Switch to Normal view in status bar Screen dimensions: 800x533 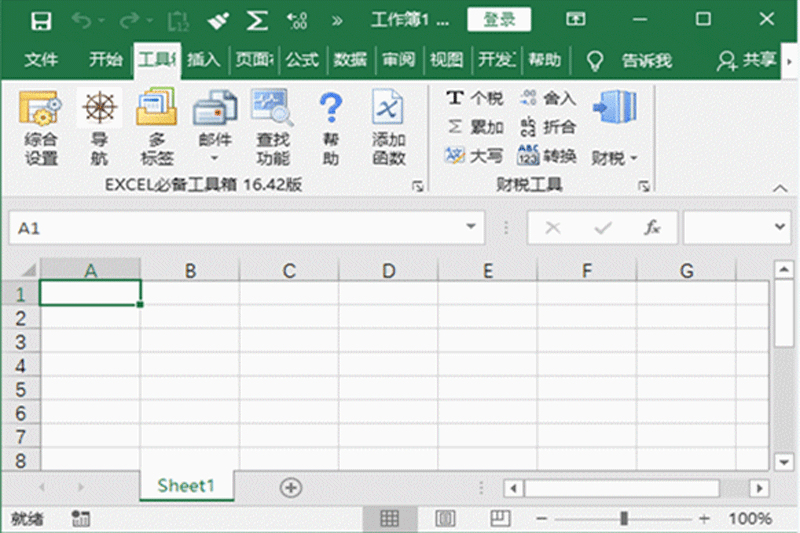pos(390,518)
